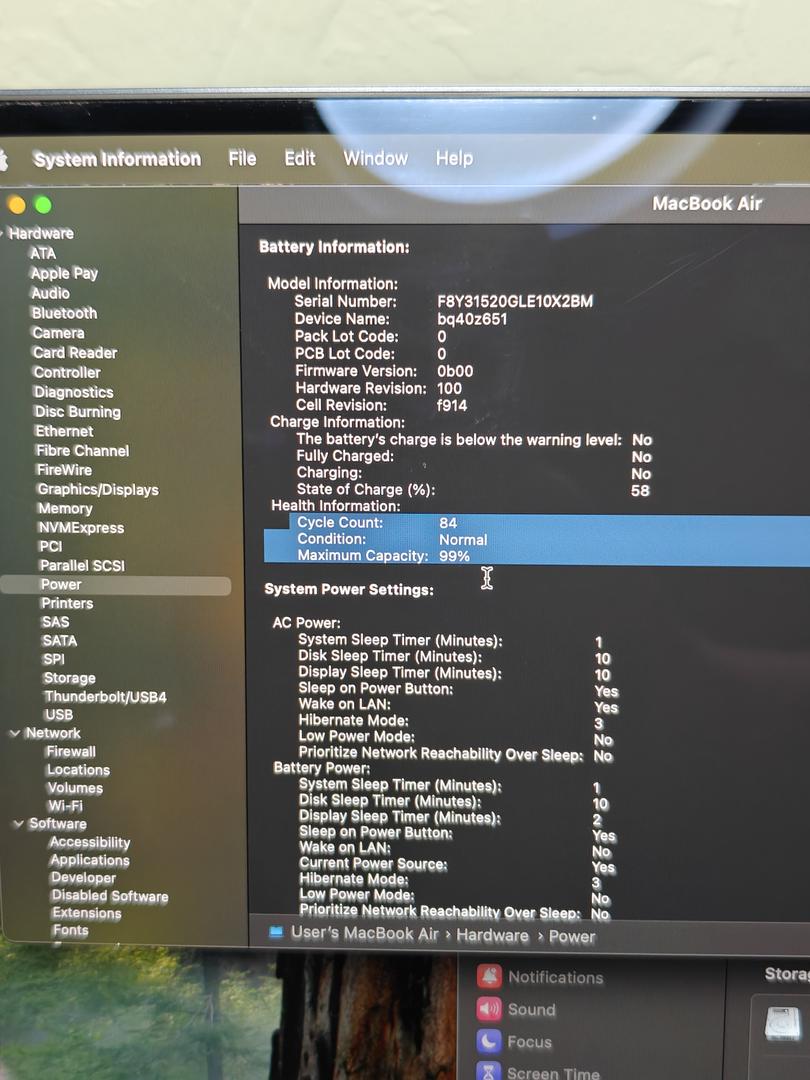Collapse the Network section chevron

(x=14, y=733)
